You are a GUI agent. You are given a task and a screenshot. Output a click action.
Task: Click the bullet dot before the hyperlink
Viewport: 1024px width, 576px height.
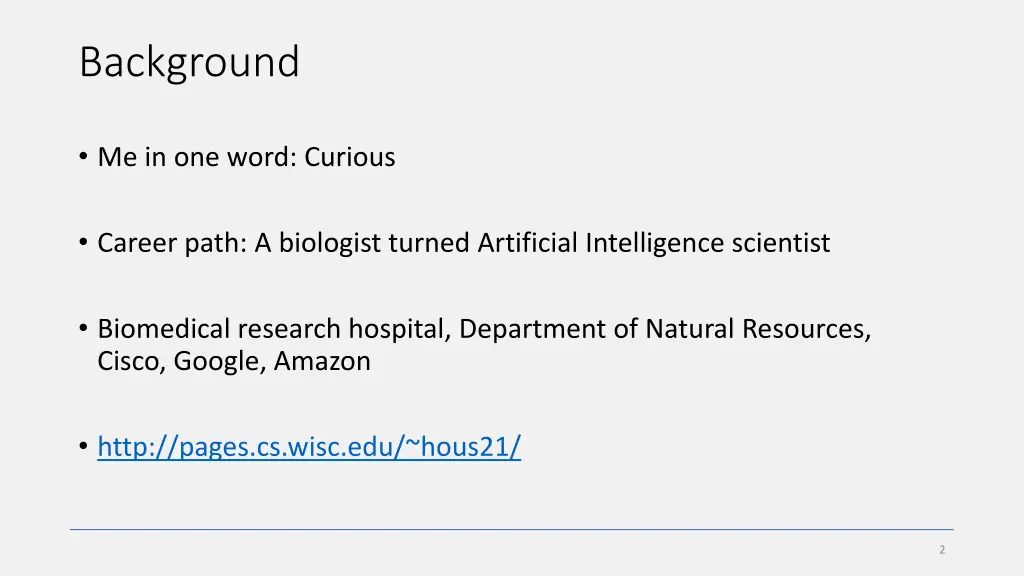coord(83,446)
